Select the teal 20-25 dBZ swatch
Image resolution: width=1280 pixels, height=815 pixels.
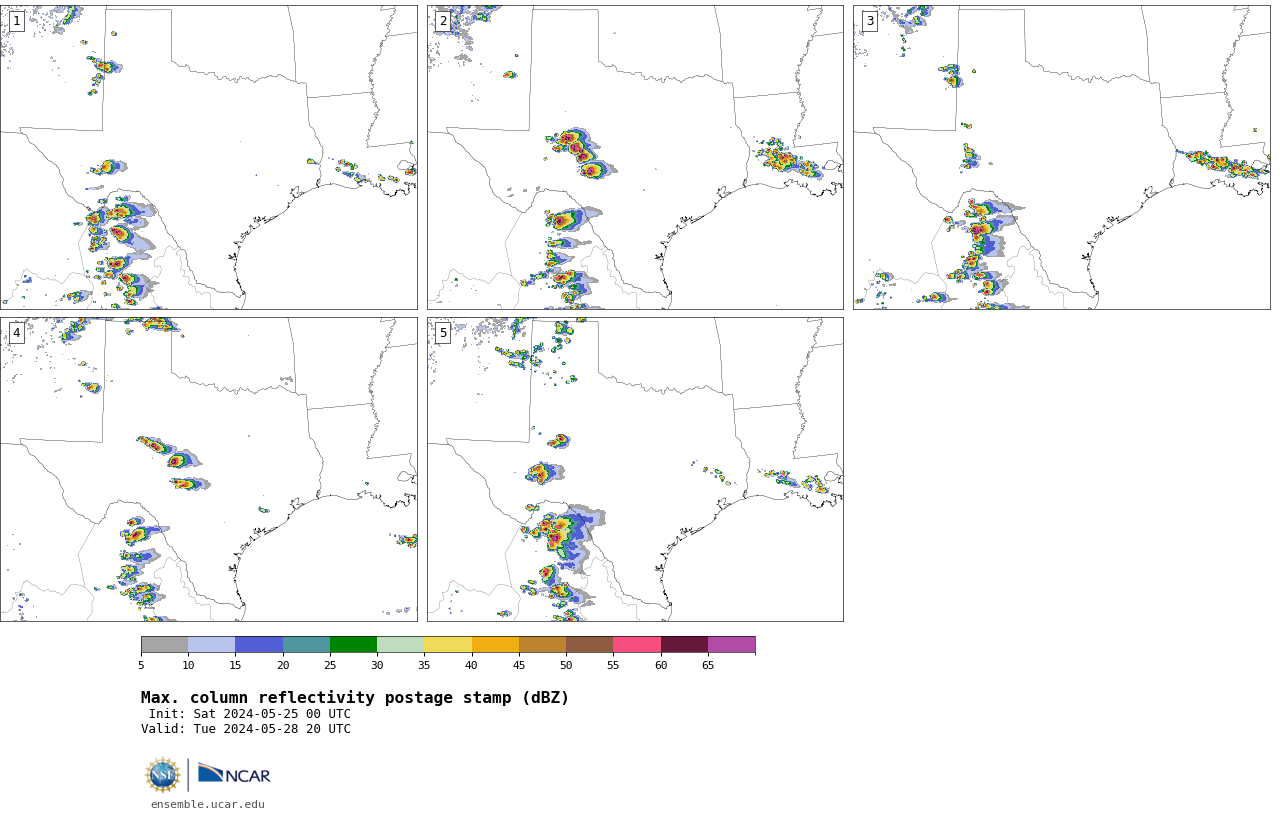[x=306, y=644]
